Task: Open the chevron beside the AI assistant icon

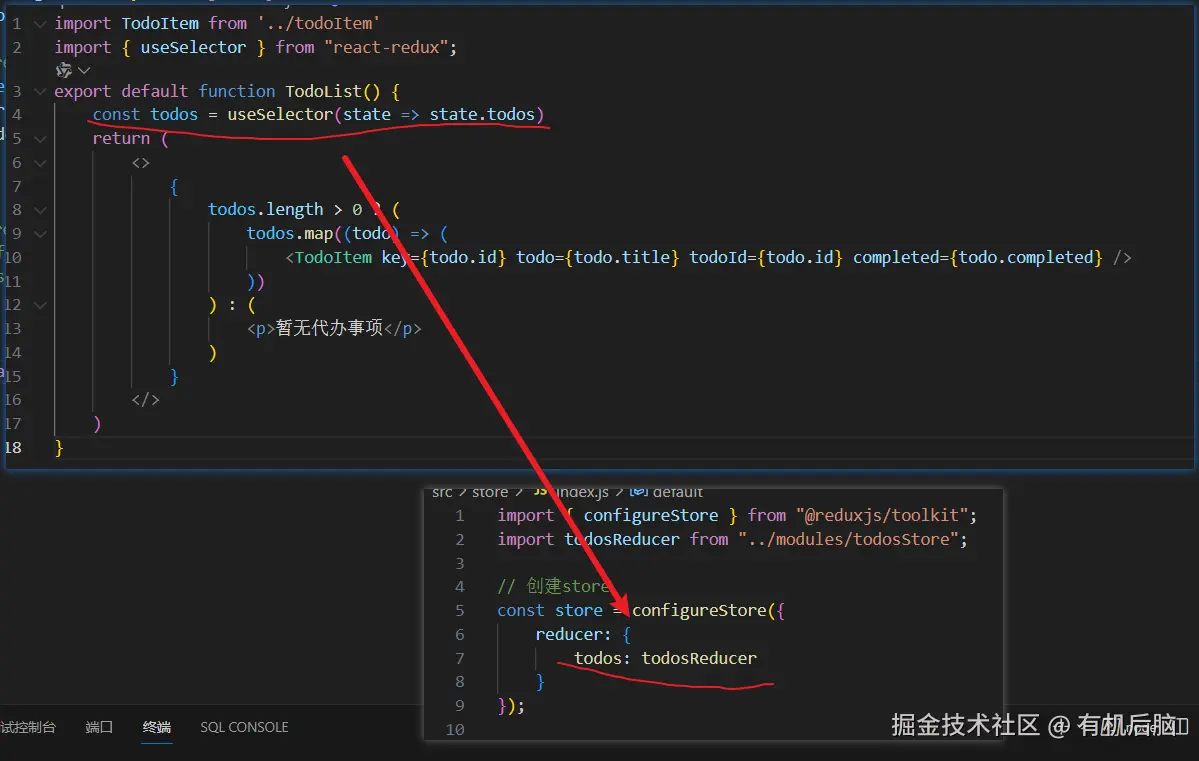Action: pos(84,70)
